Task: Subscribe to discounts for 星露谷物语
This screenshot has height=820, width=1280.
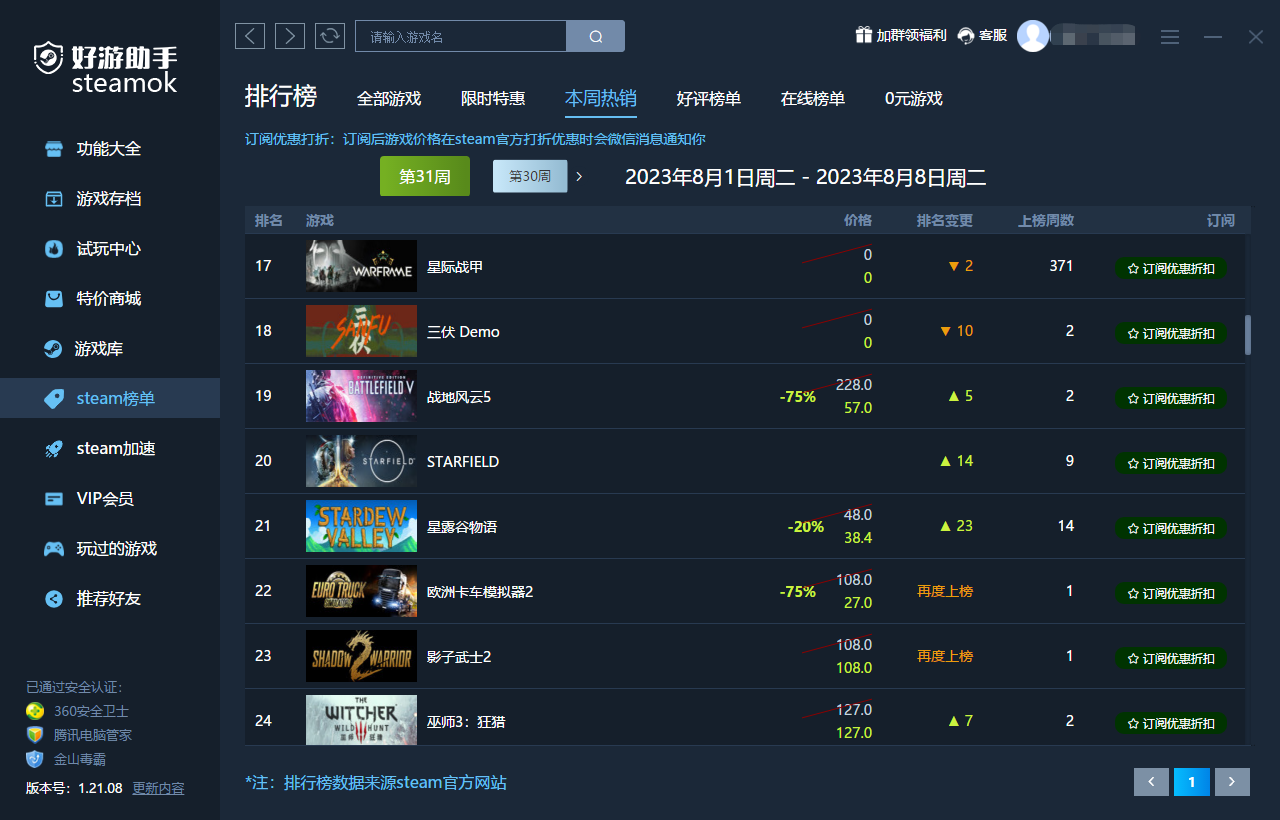Action: pos(1171,528)
